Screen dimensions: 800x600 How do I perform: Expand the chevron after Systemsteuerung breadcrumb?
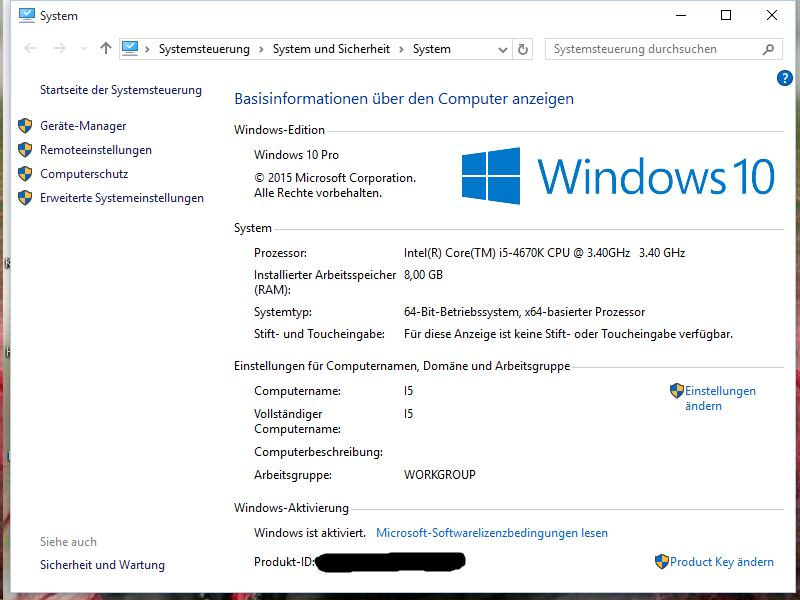click(261, 49)
